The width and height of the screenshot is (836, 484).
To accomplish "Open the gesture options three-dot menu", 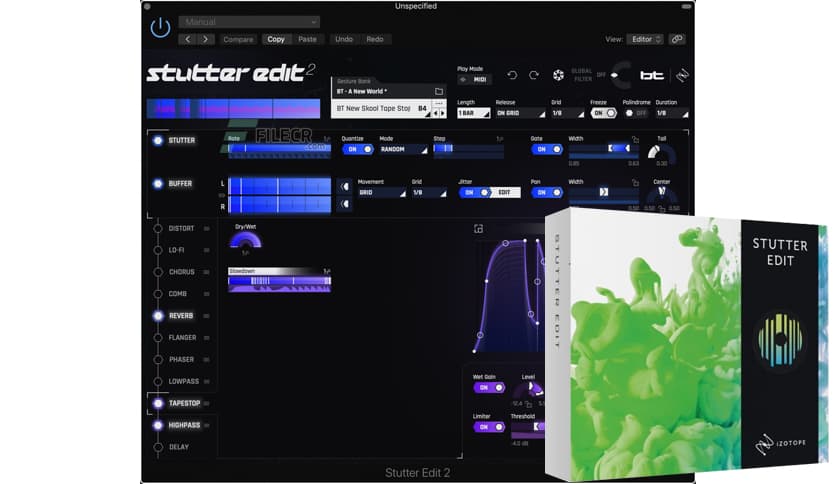I will [439, 103].
